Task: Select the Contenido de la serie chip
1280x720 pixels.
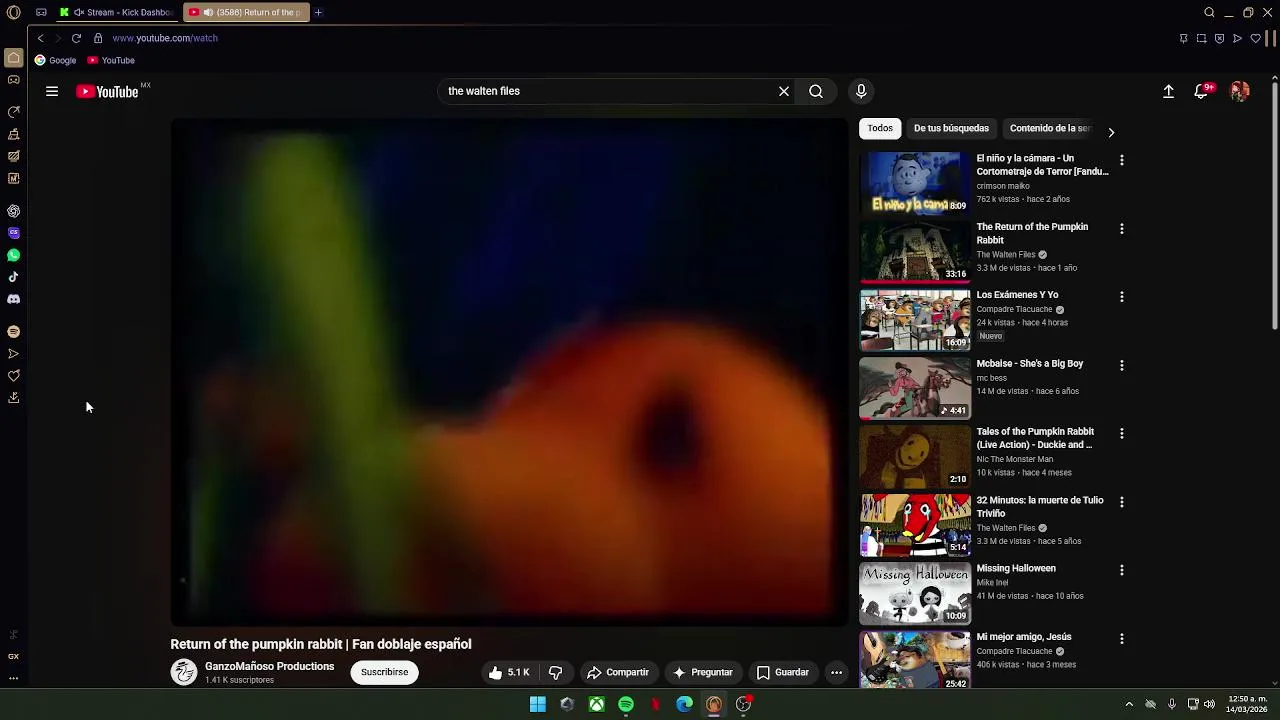Action: pyautogui.click(x=1049, y=128)
